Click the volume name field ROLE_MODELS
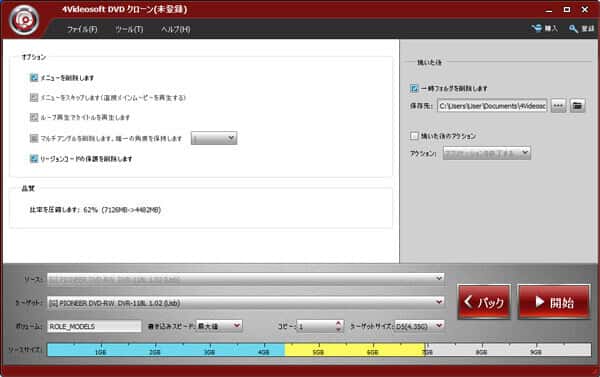Screen dimensions: 600x377 [x=94, y=326]
